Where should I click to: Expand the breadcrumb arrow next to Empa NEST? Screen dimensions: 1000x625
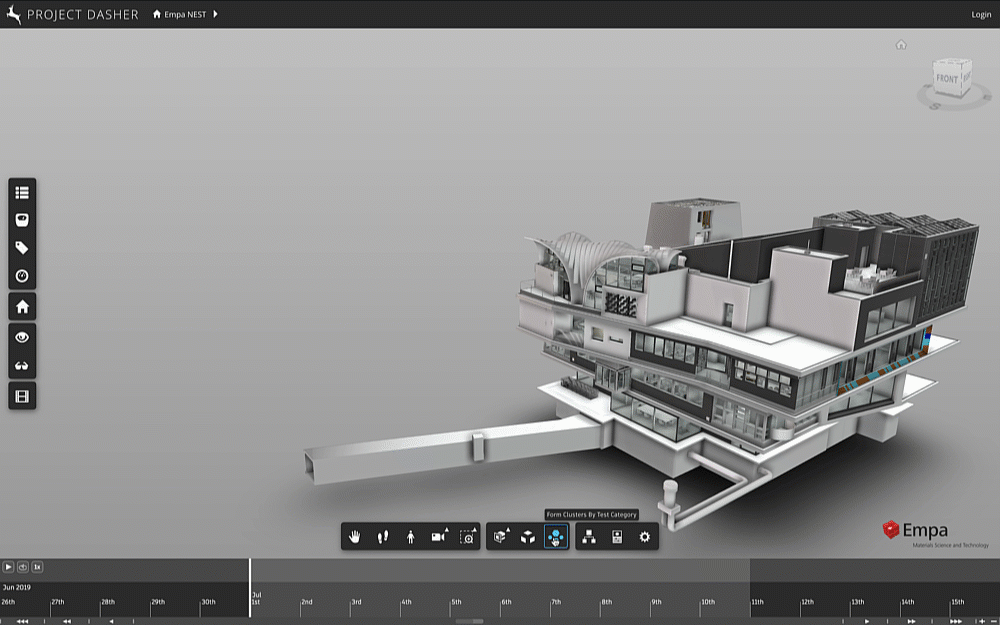click(214, 14)
